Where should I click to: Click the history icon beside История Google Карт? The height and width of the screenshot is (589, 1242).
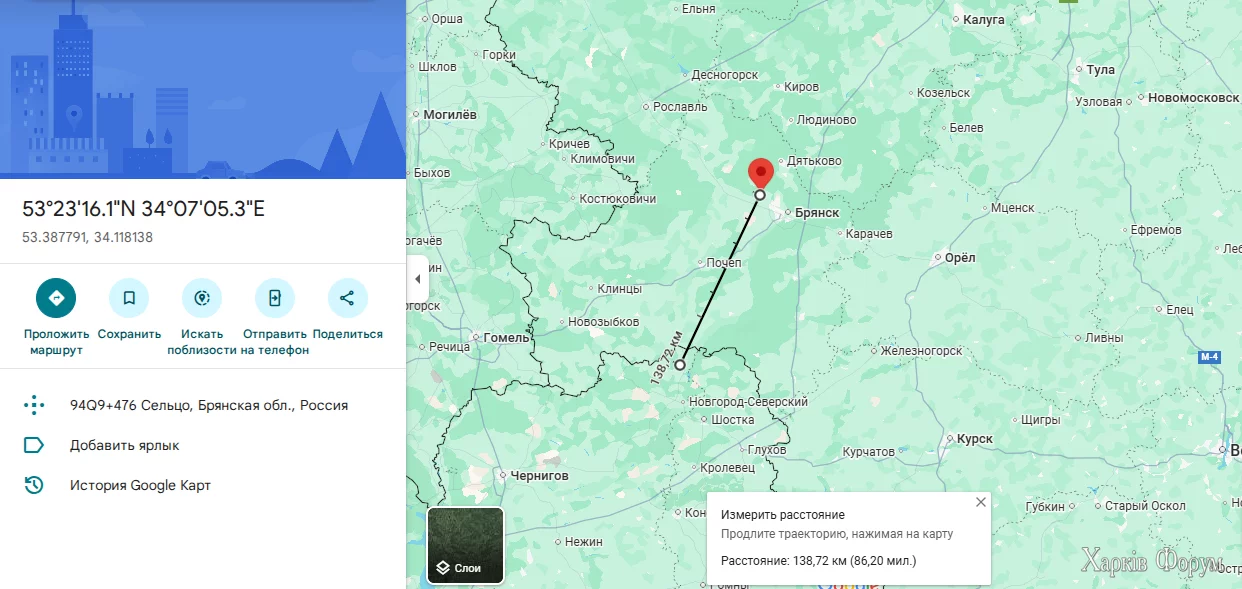tap(34, 485)
